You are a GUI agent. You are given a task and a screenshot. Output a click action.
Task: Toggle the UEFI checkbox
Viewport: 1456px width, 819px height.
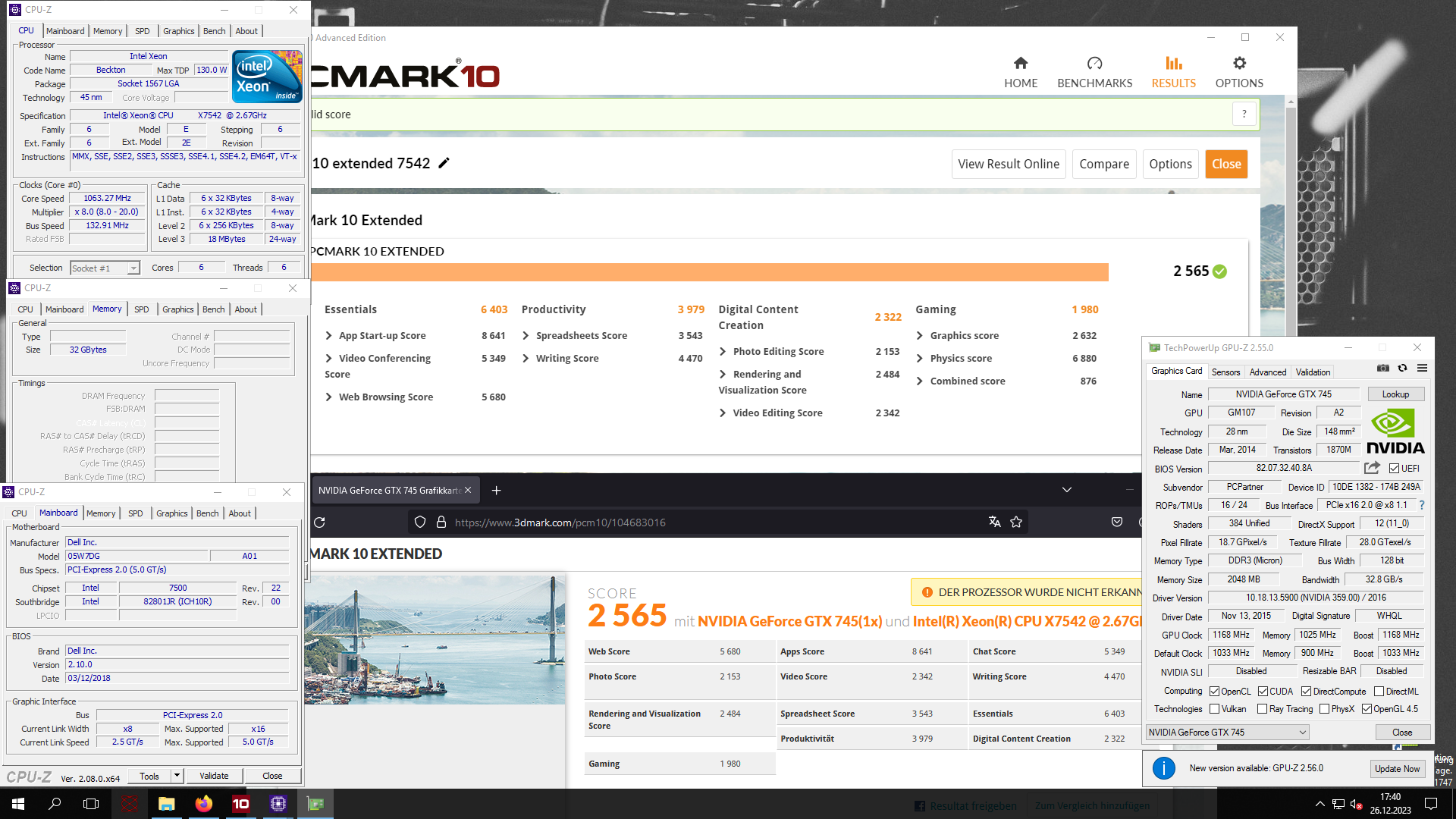click(x=1394, y=469)
